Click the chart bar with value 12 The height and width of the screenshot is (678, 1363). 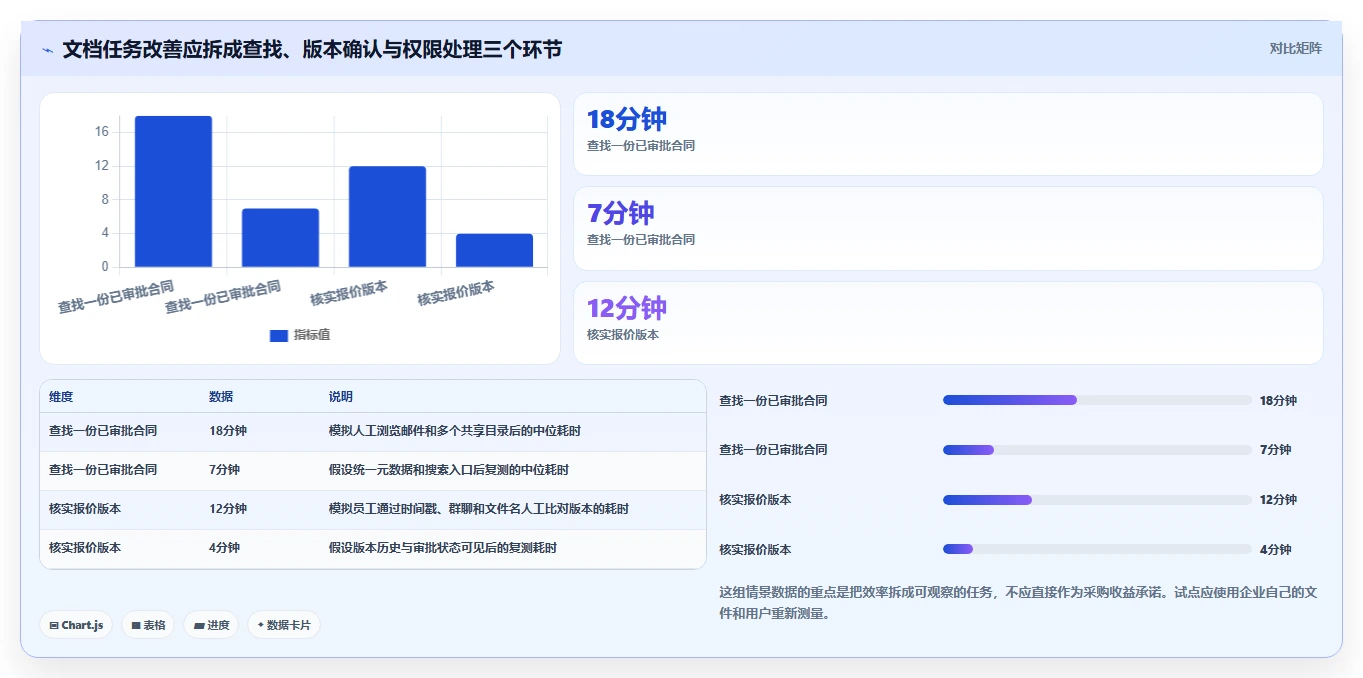pyautogui.click(x=387, y=217)
